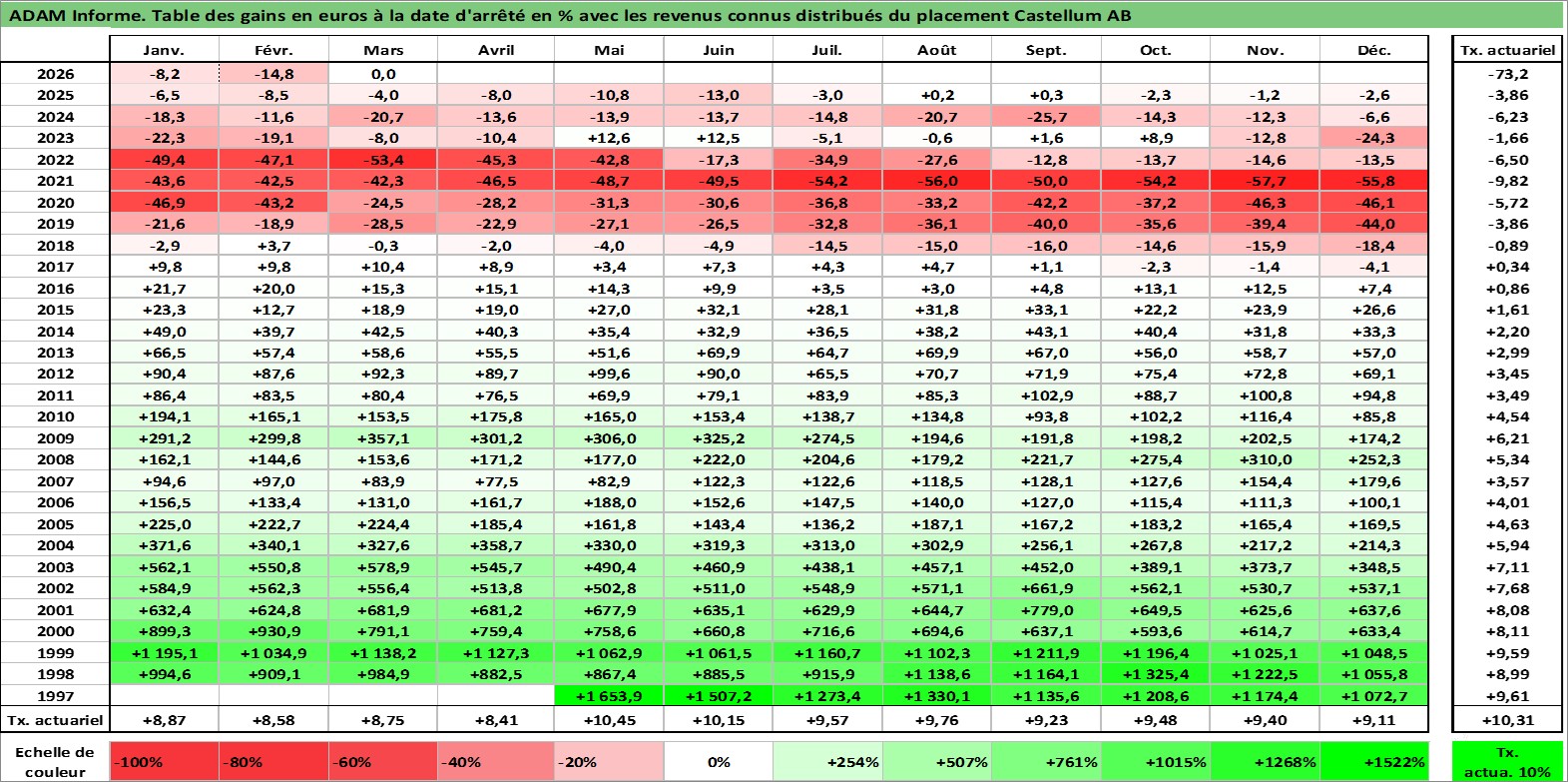
Task: Select the 0% white scale swatch
Action: point(719,762)
